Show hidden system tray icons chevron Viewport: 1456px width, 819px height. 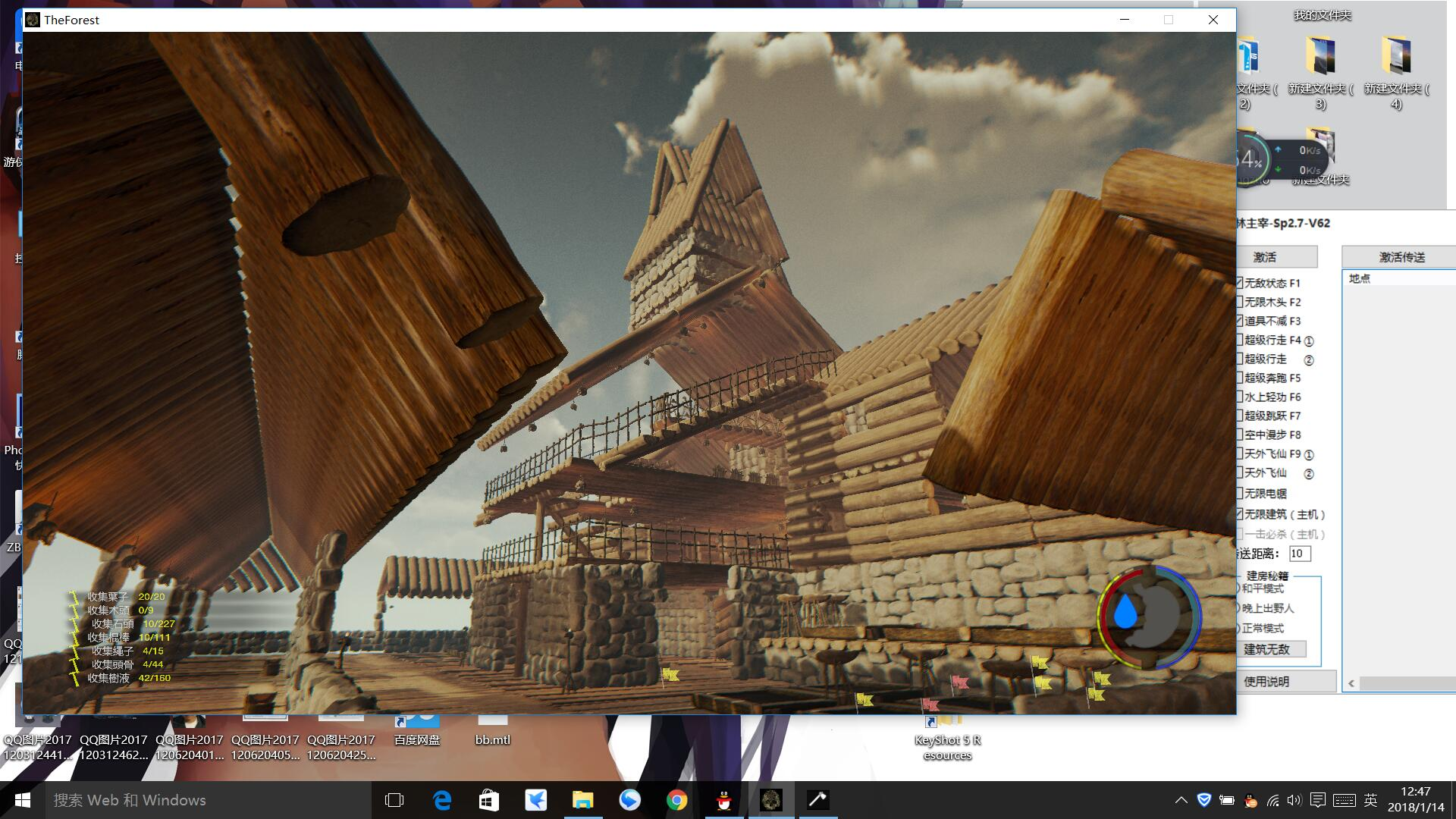coord(1181,800)
